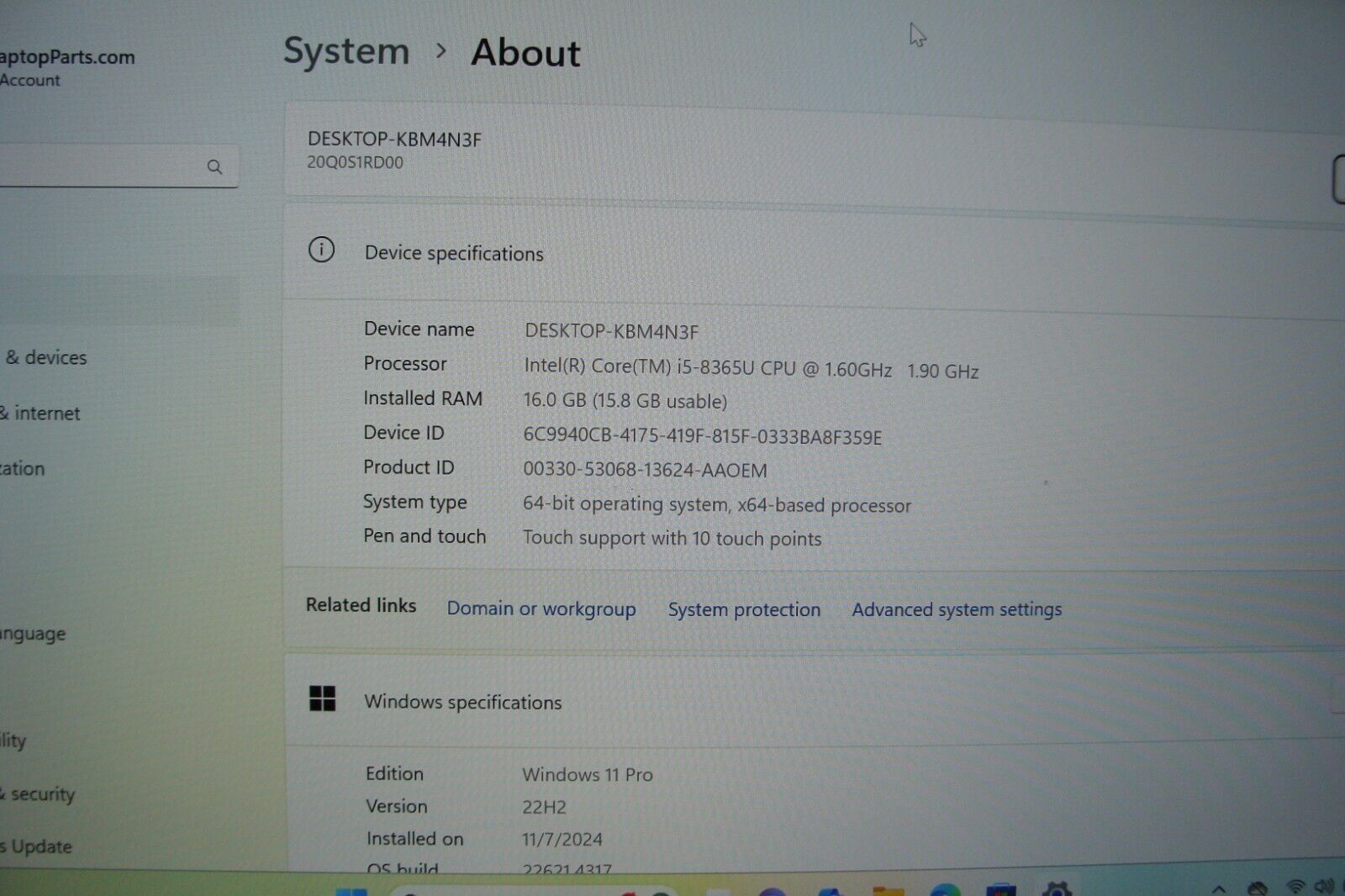Click the 'System type' label
This screenshot has width=1345, height=896.
tap(414, 502)
